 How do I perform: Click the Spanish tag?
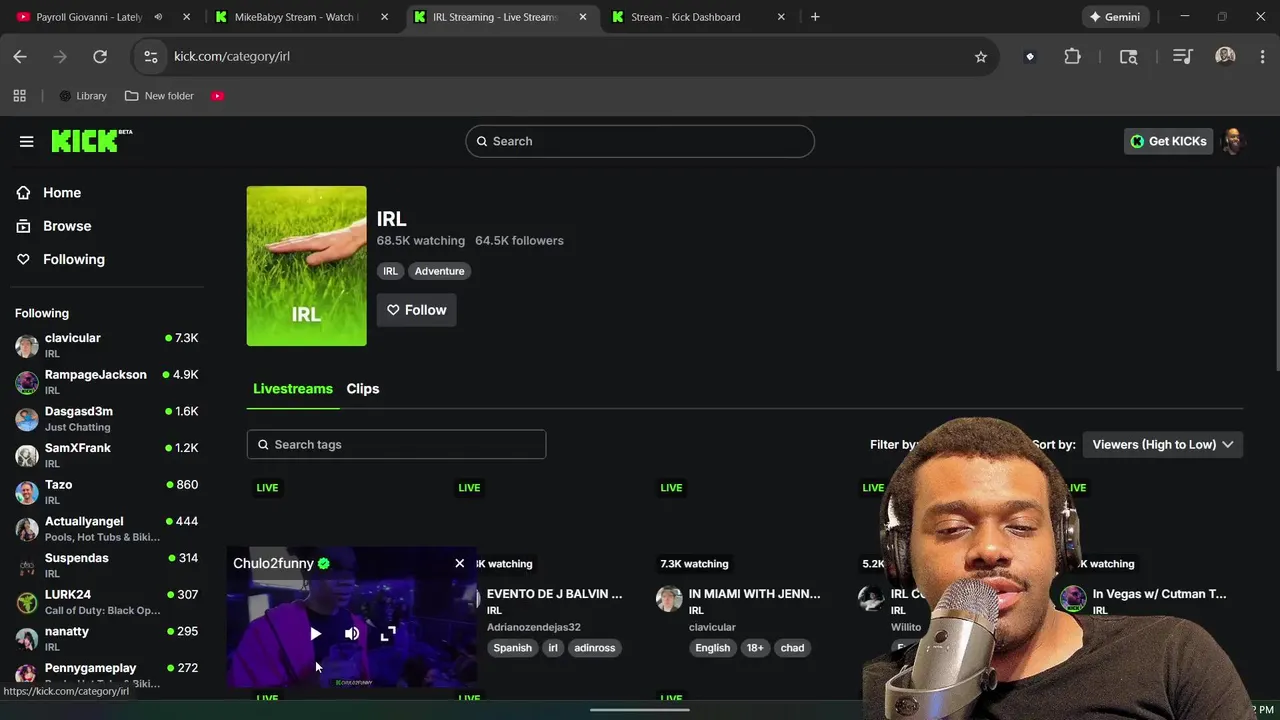click(512, 648)
